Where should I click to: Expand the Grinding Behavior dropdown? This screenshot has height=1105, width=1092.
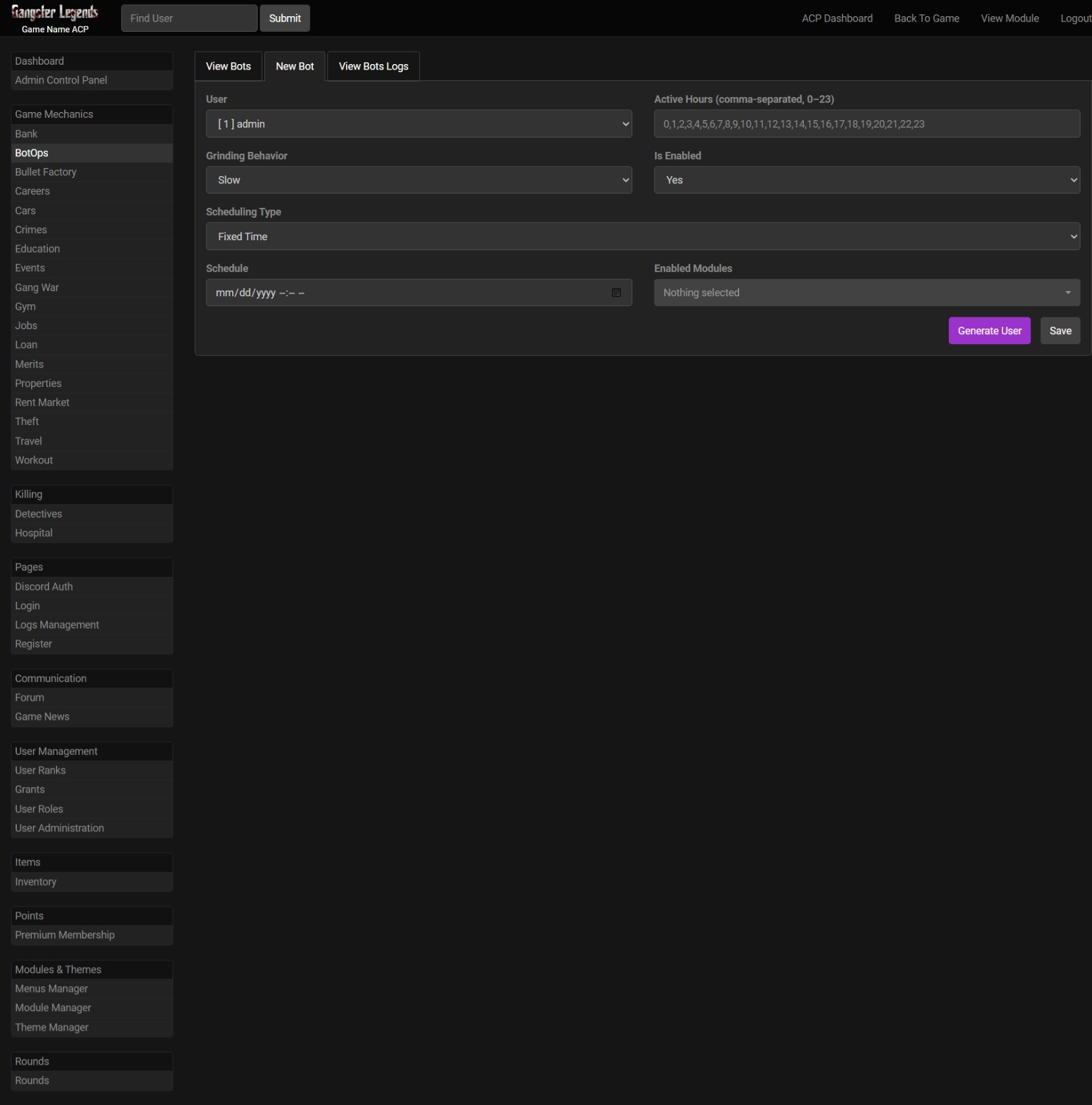tap(418, 180)
